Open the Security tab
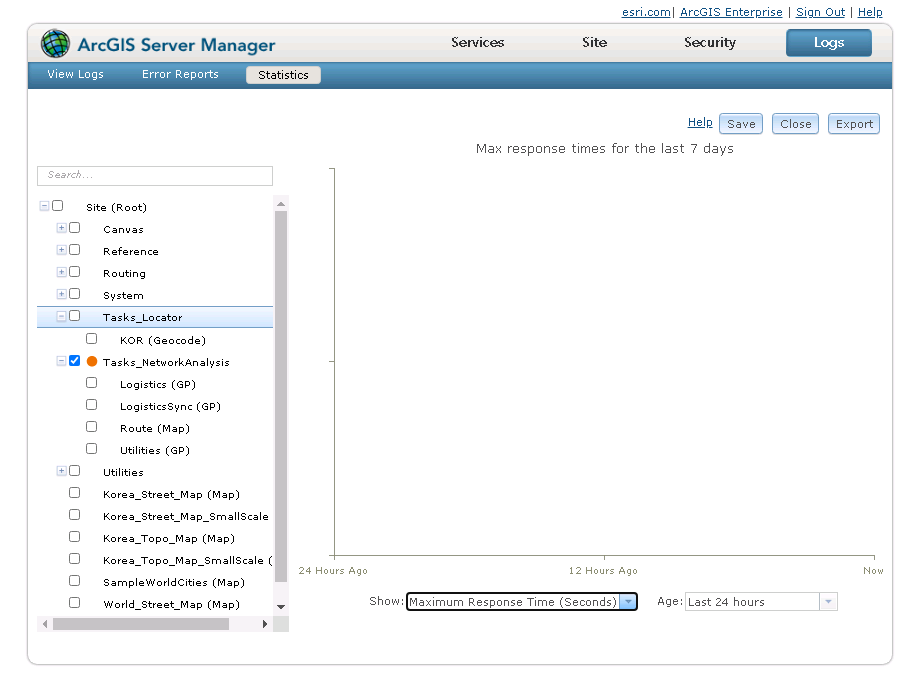This screenshot has width=919, height=675. (x=710, y=42)
